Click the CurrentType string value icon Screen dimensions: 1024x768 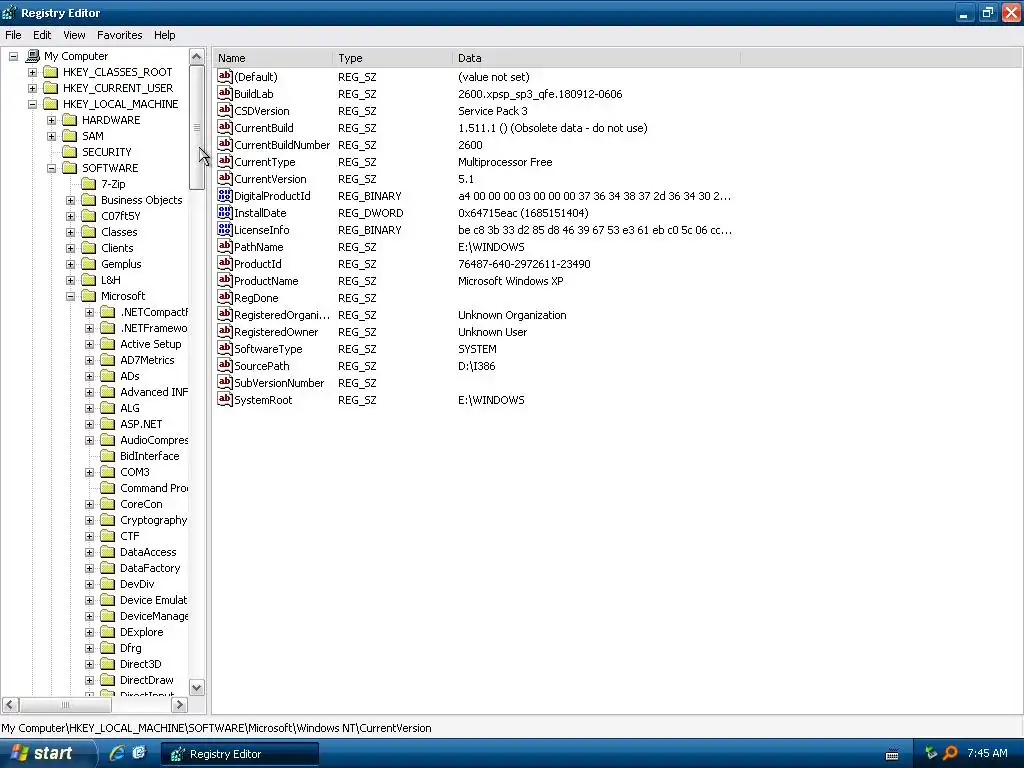click(x=225, y=161)
